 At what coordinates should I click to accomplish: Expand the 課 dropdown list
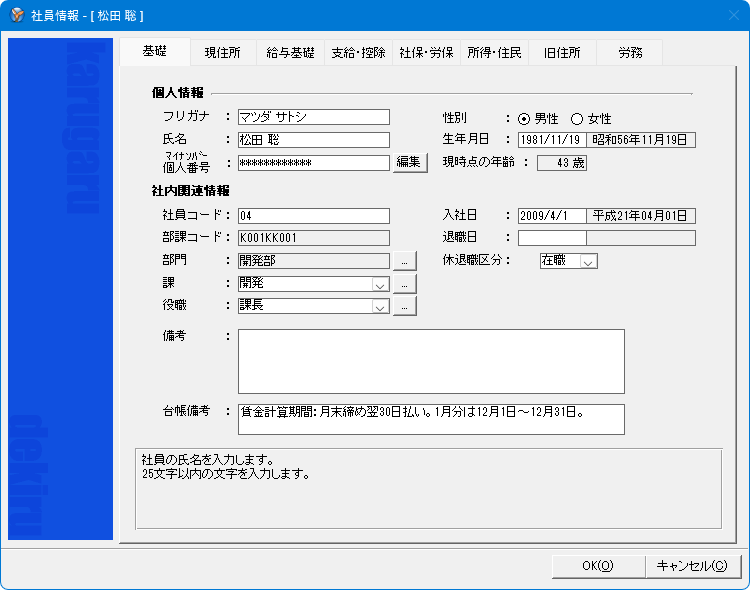380,284
